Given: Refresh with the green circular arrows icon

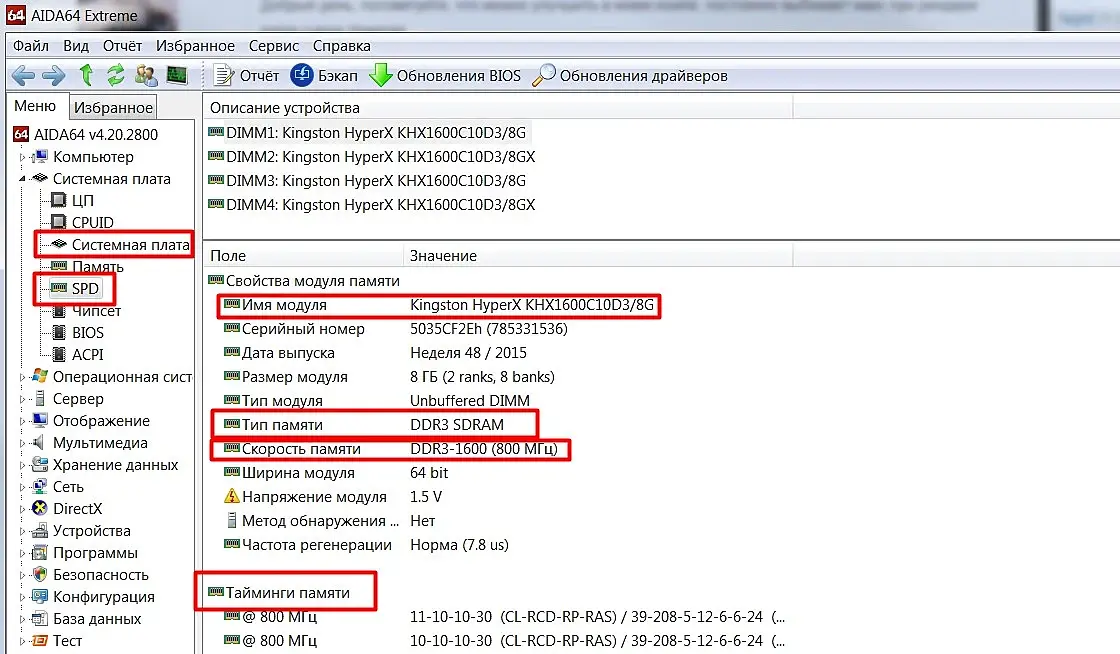Looking at the screenshot, I should click(115, 75).
